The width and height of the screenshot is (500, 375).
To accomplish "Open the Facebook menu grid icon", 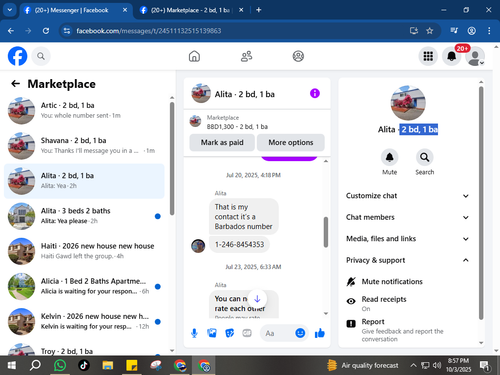I will pos(428,56).
